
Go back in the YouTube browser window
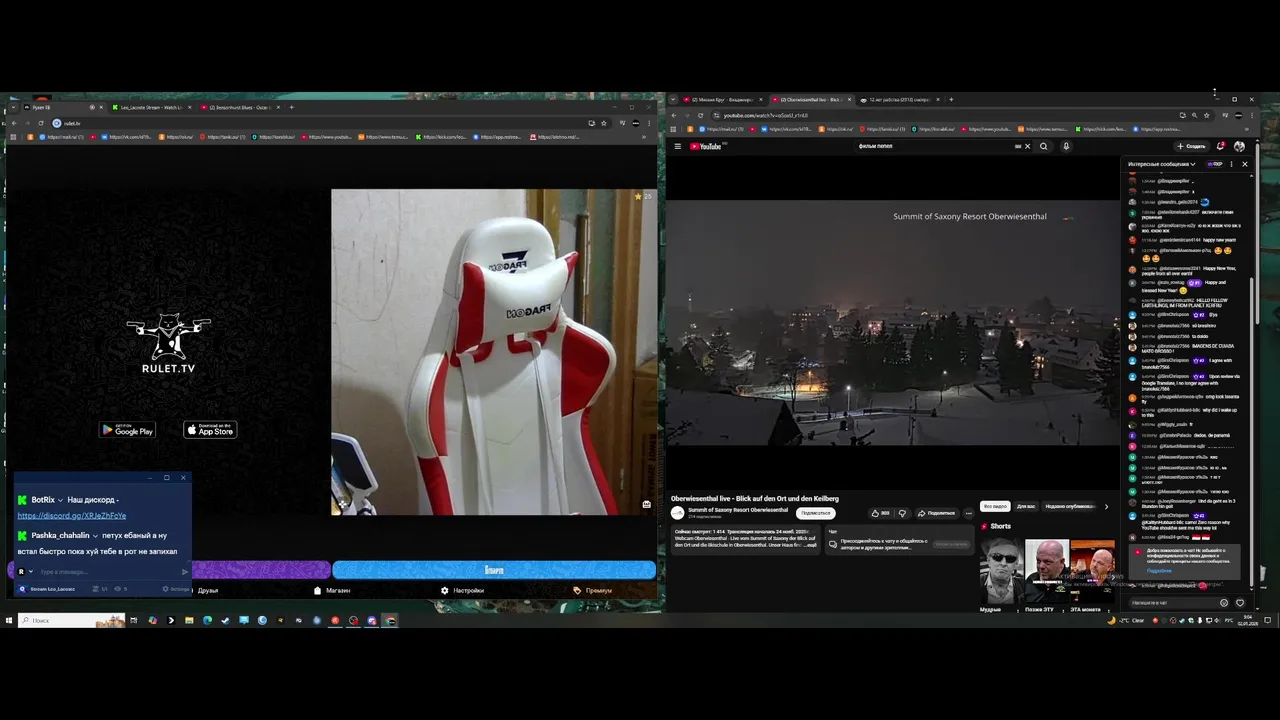pyautogui.click(x=674, y=115)
